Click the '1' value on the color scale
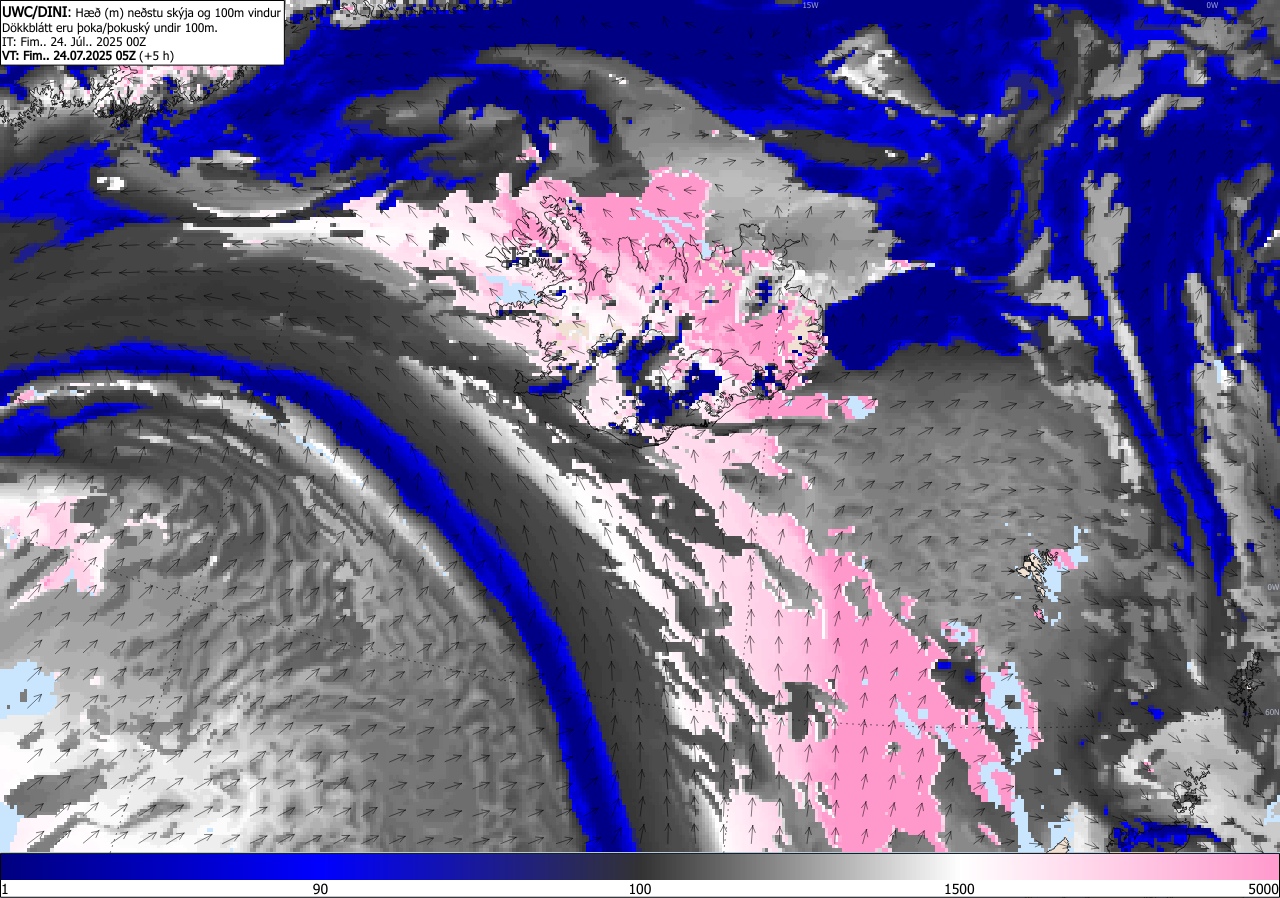The image size is (1280, 898). coord(5,889)
